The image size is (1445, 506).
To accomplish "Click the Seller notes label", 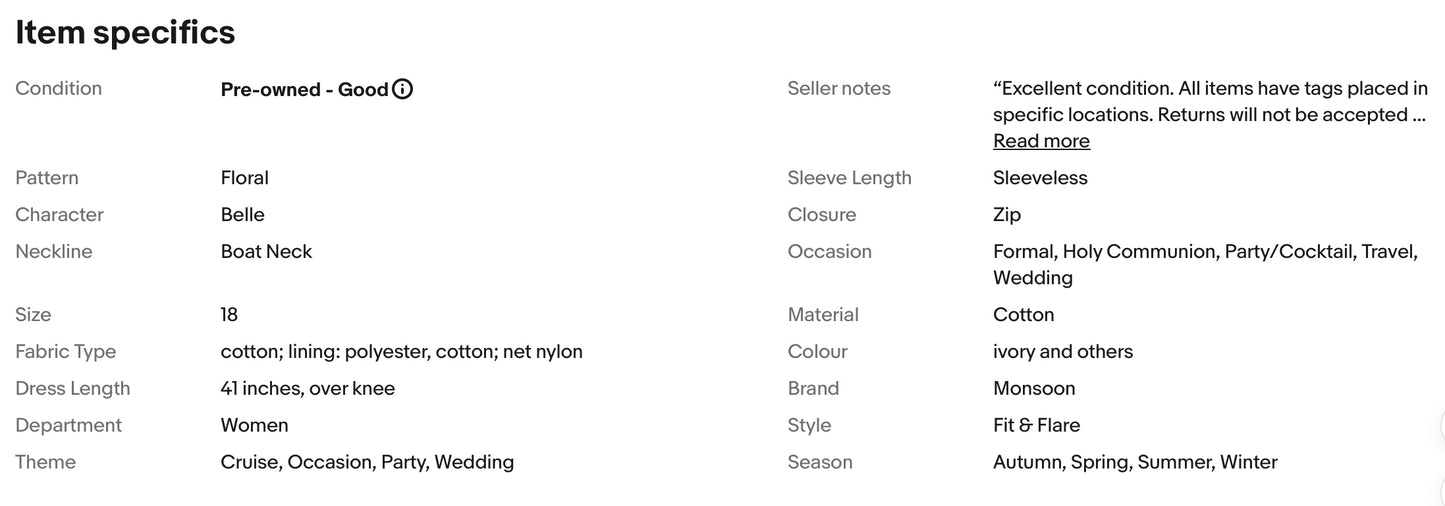I will [x=838, y=89].
